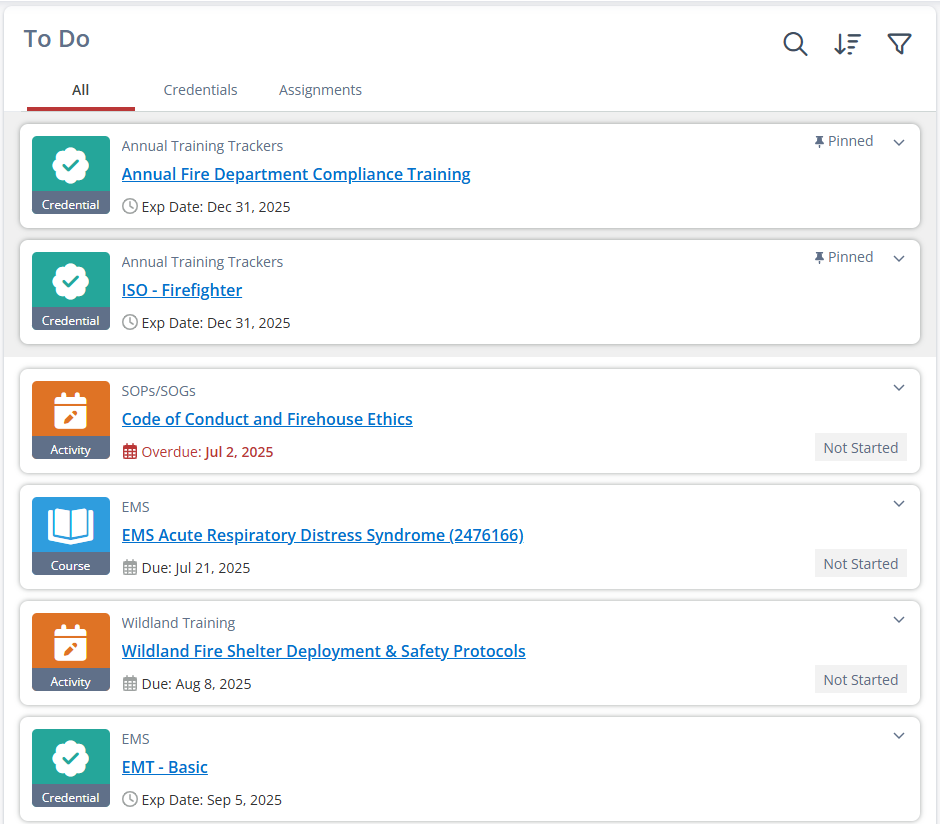Click Annual Fire Department Compliance credential badge icon
This screenshot has width=941, height=824.
[x=71, y=165]
